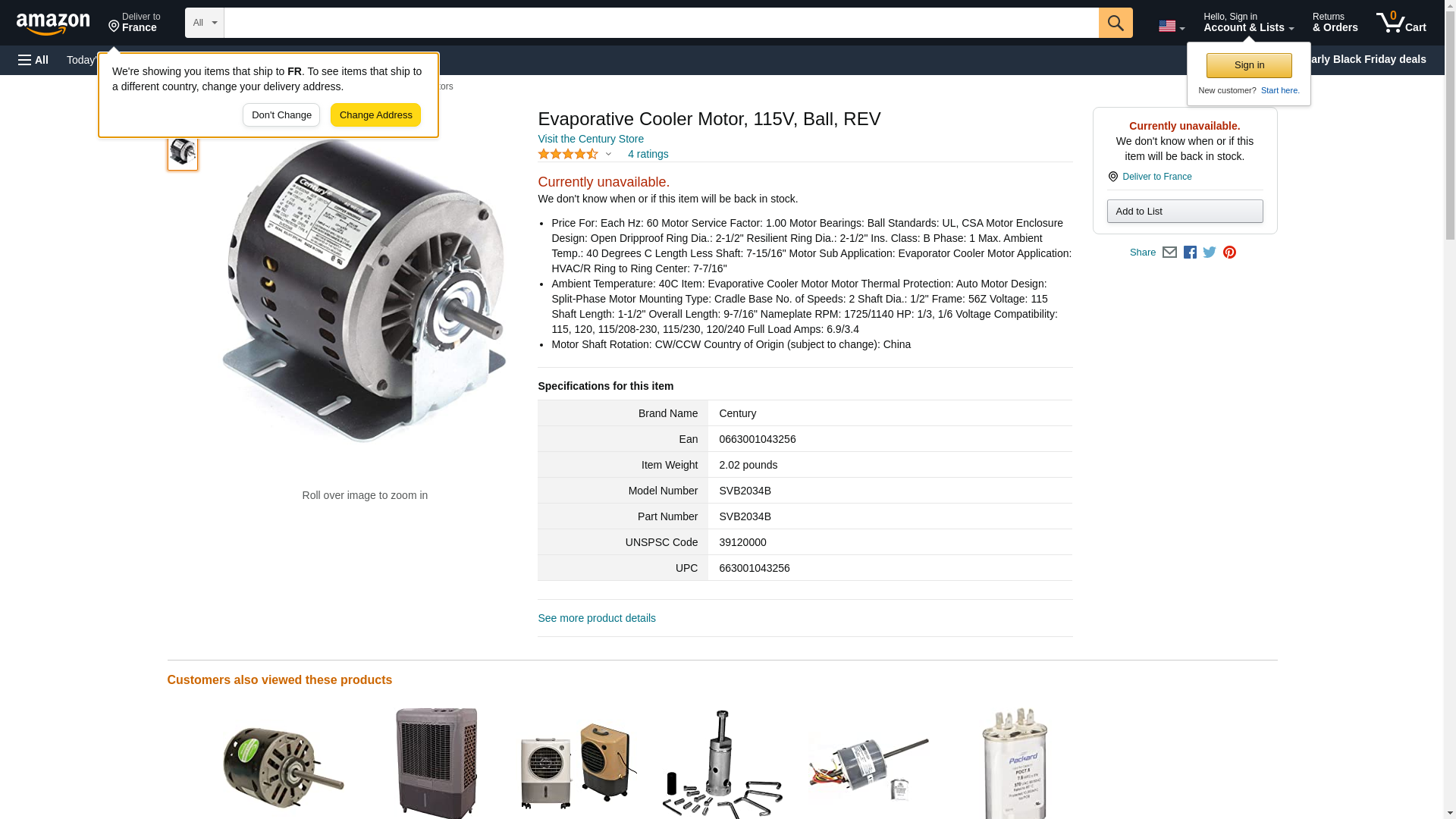
Task: Expand the star rating breakdown arrow
Action: point(608,155)
